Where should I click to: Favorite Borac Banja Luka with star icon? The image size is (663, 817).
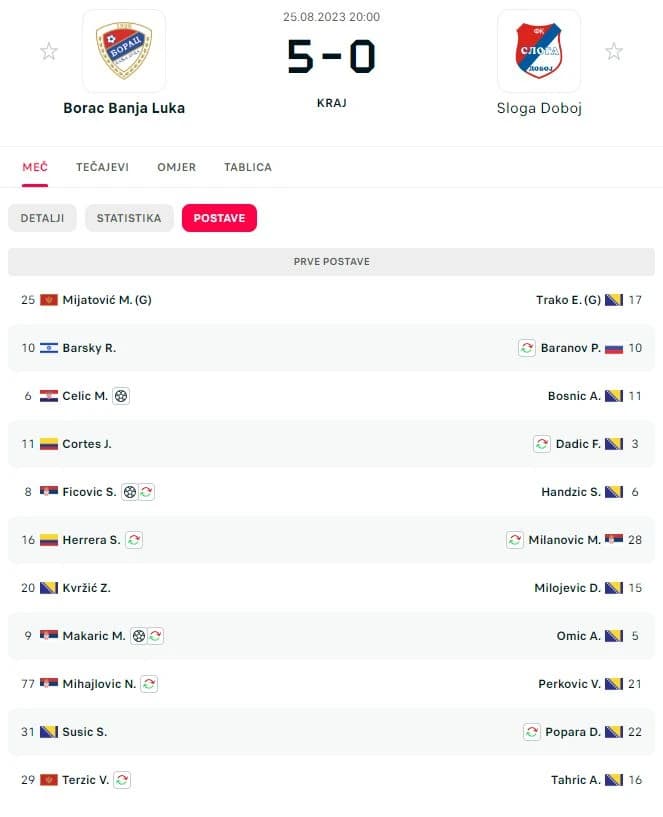48,51
